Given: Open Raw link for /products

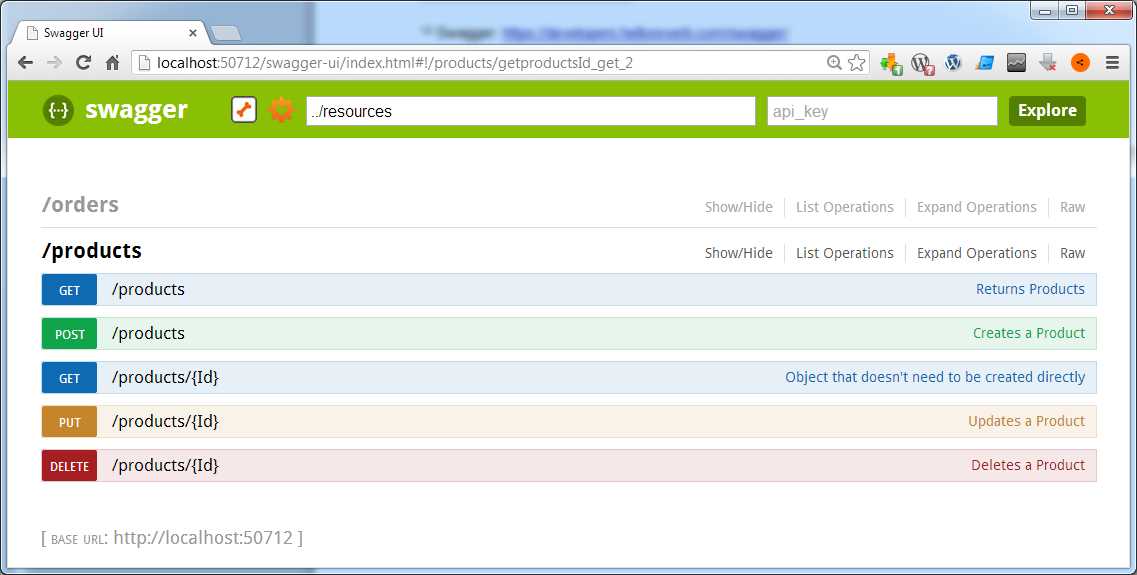Looking at the screenshot, I should 1072,253.
